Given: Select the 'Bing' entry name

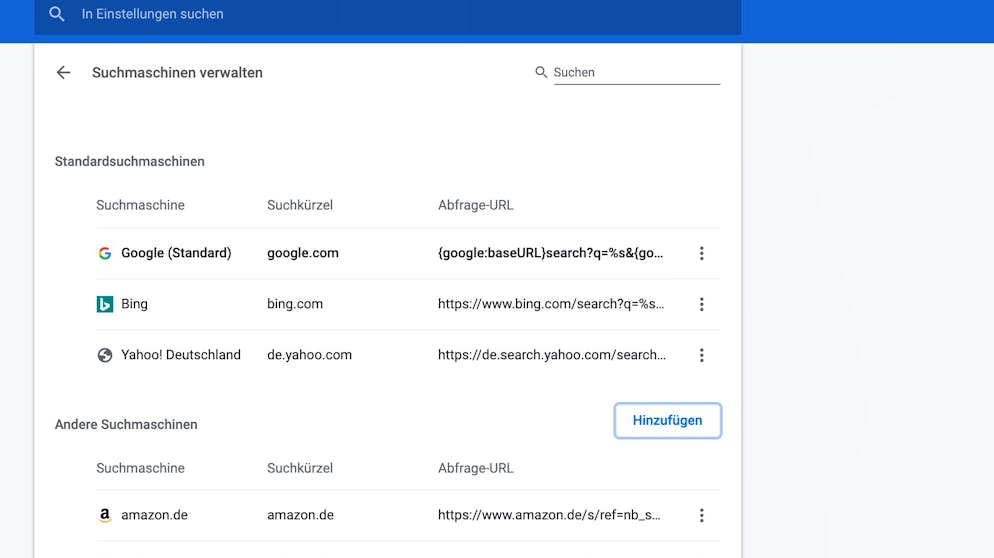Looking at the screenshot, I should (134, 304).
